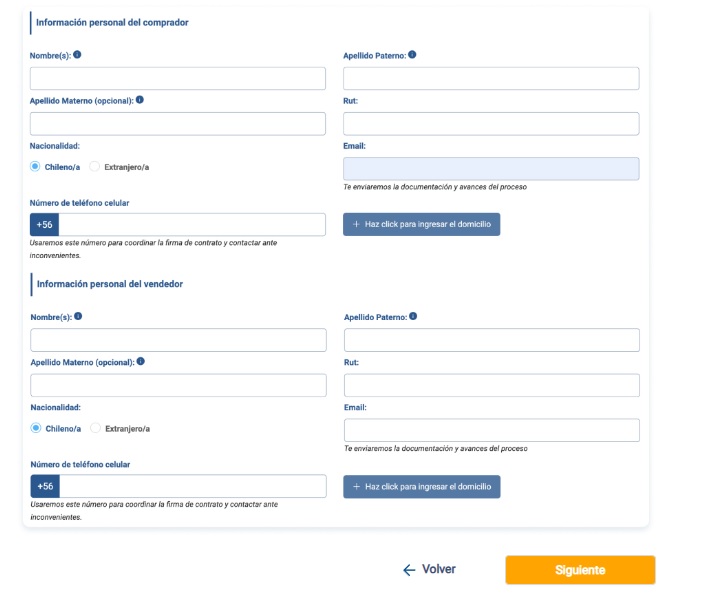Click info icon beside seller Apellido Paterno
703x613 pixels.
tap(413, 316)
